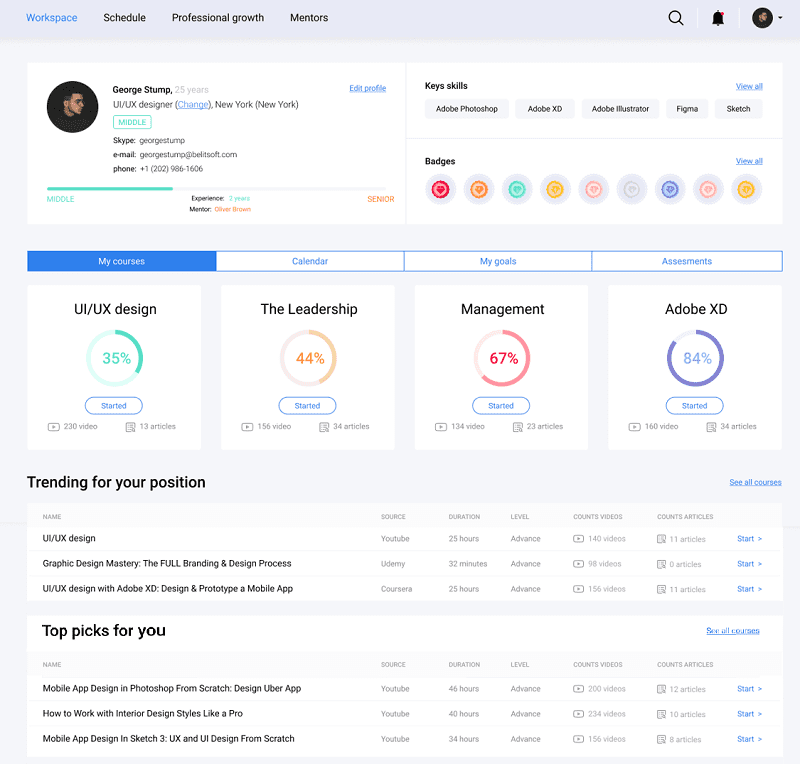Click articles icon beside 12 articles
This screenshot has height=764, width=800.
(x=661, y=689)
